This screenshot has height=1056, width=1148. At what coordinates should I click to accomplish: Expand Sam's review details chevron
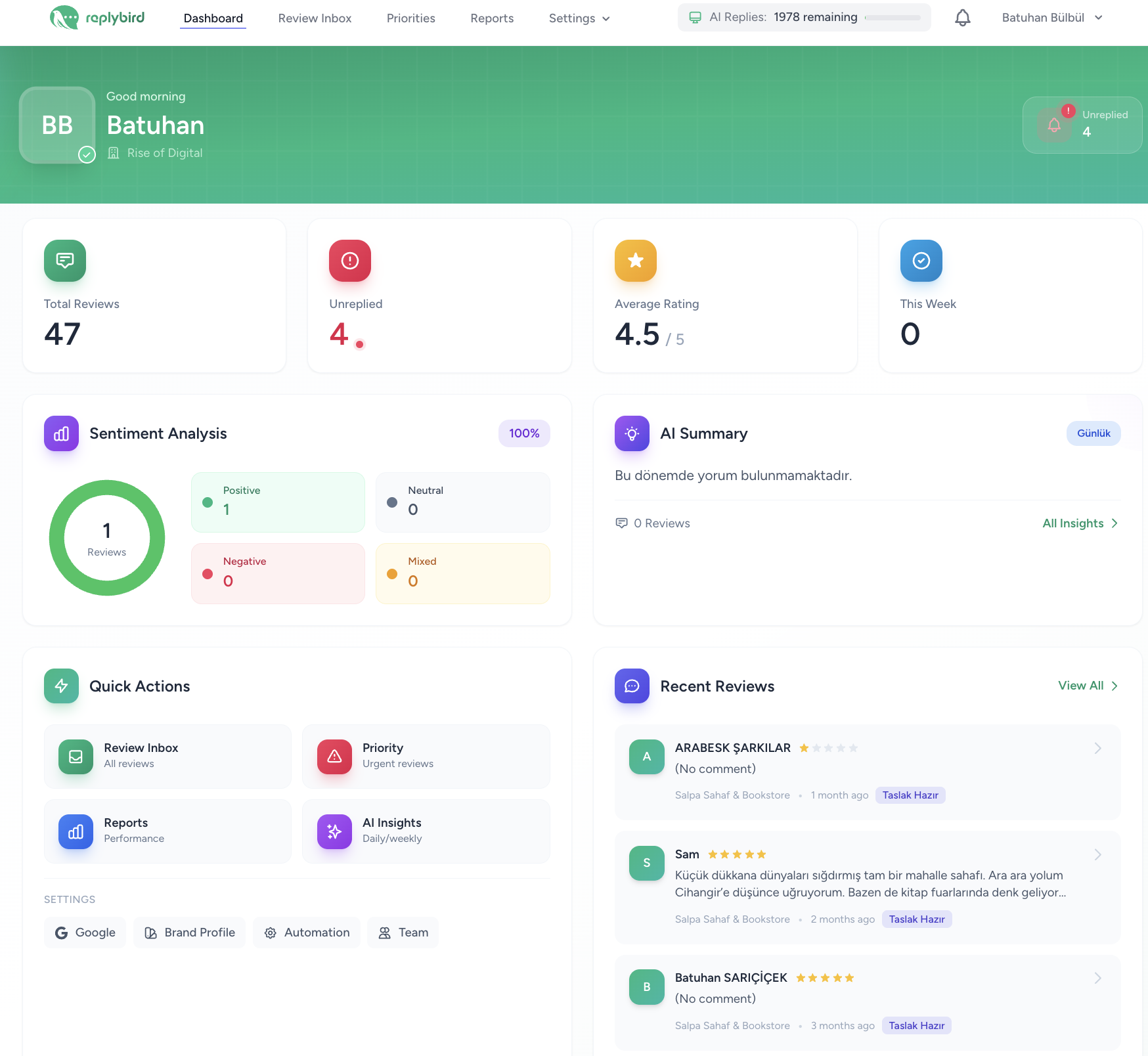1097,854
